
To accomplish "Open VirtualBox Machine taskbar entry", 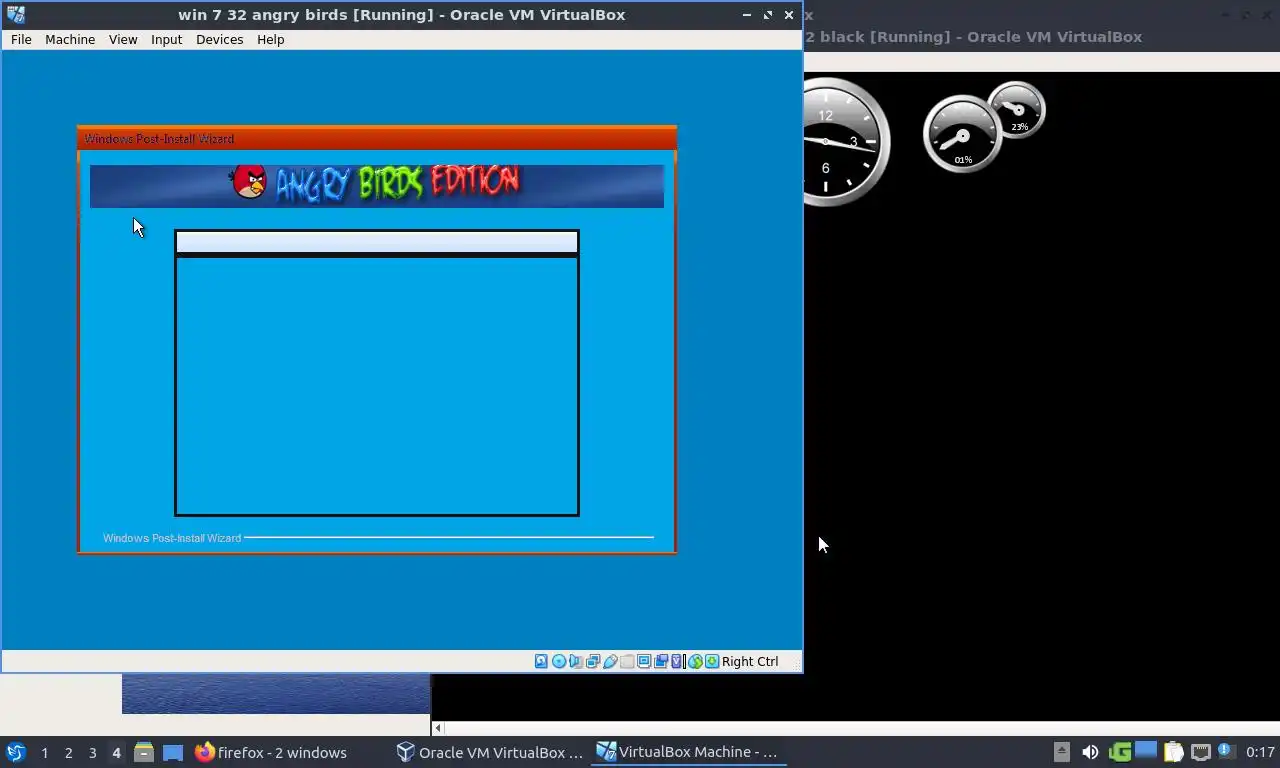I will [x=688, y=752].
